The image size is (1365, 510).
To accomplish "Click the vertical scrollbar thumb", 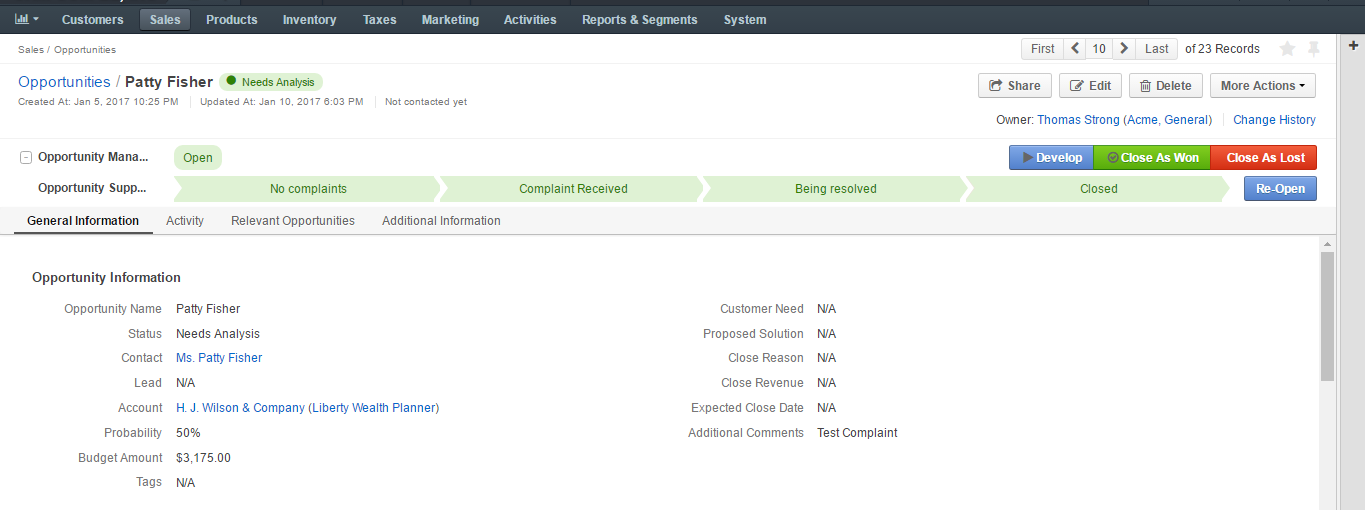I will tap(1327, 316).
